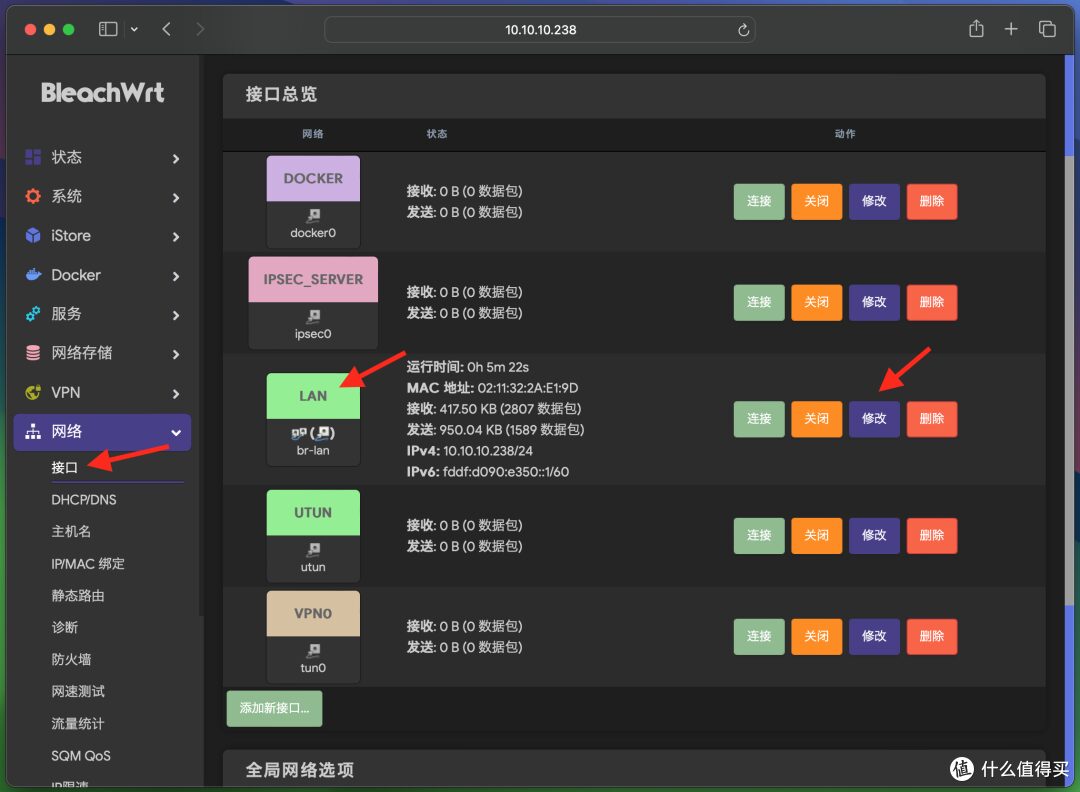Click 删除 on the VPN0 interface row
This screenshot has height=792, width=1080.
tap(932, 637)
